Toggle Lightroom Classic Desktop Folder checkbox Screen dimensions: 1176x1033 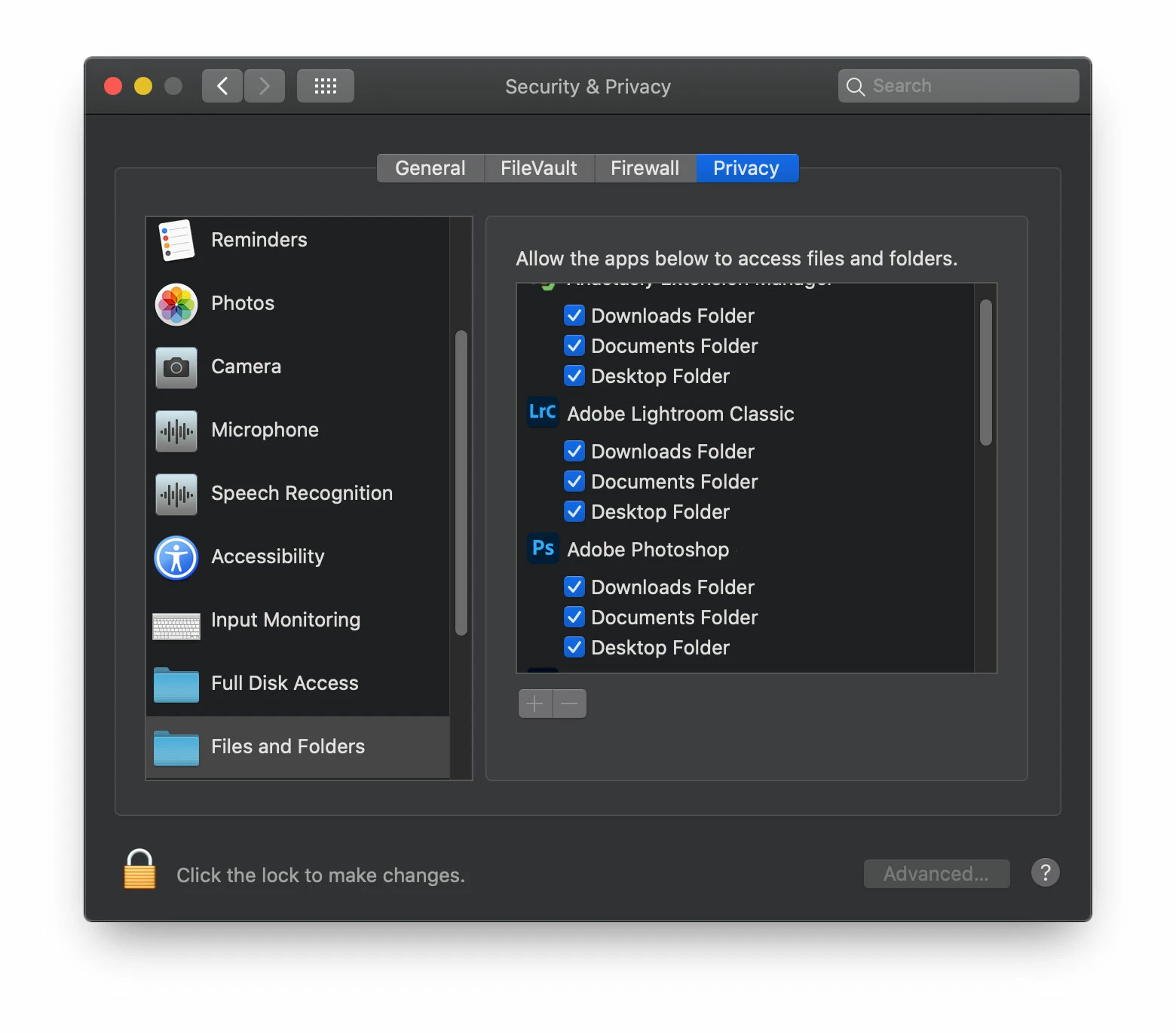tap(574, 511)
